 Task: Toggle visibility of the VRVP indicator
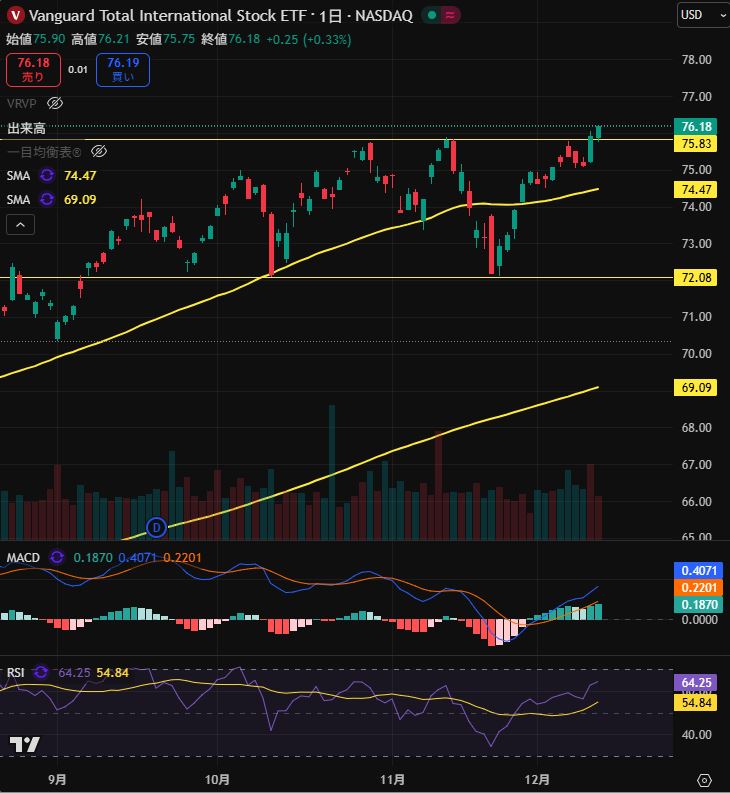(56, 103)
